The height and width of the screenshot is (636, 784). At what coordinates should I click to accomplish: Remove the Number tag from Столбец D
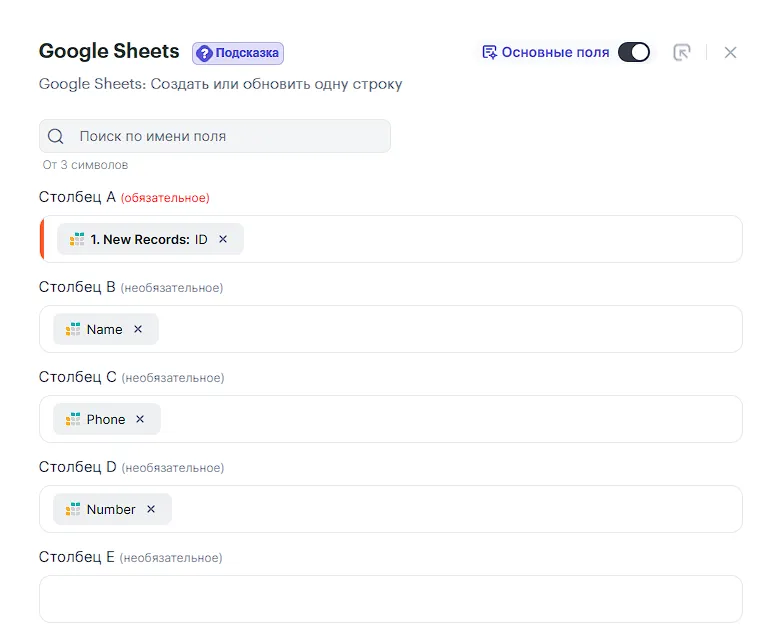(151, 510)
